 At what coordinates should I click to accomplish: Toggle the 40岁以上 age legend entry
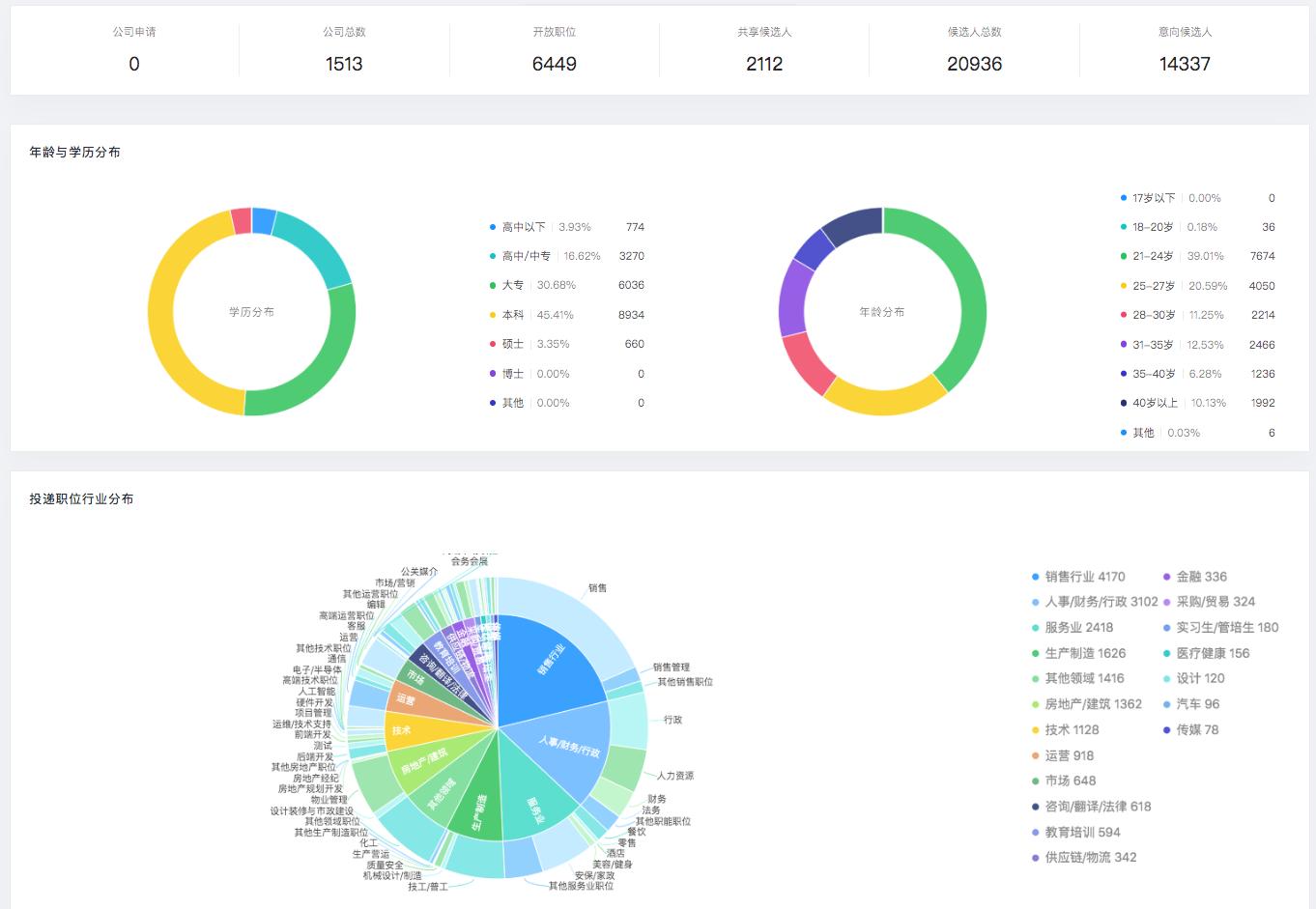pos(1154,403)
